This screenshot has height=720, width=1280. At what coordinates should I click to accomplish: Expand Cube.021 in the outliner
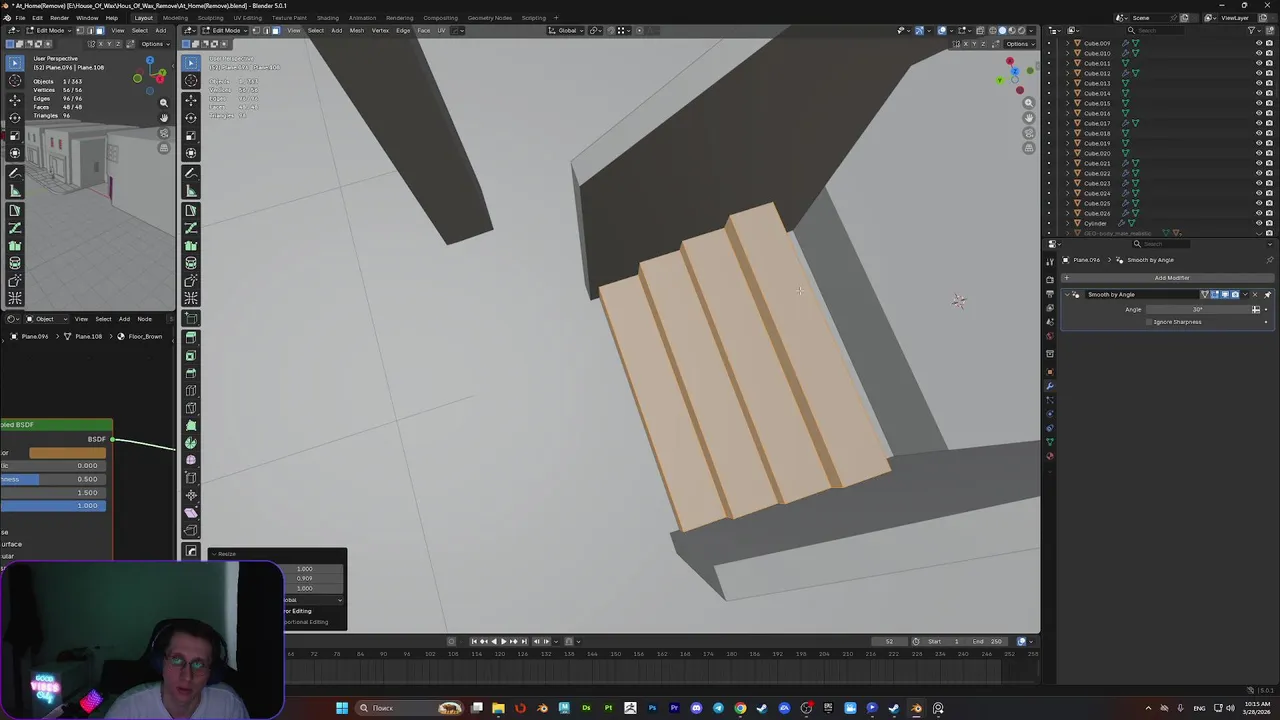coord(1067,163)
